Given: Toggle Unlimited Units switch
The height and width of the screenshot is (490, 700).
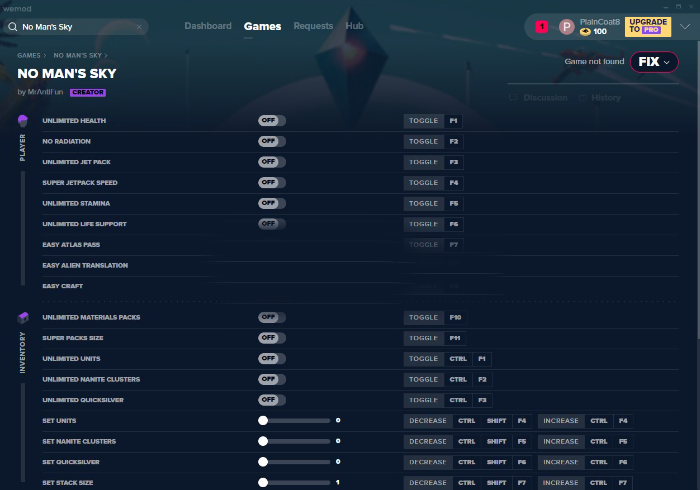Looking at the screenshot, I should (x=272, y=359).
